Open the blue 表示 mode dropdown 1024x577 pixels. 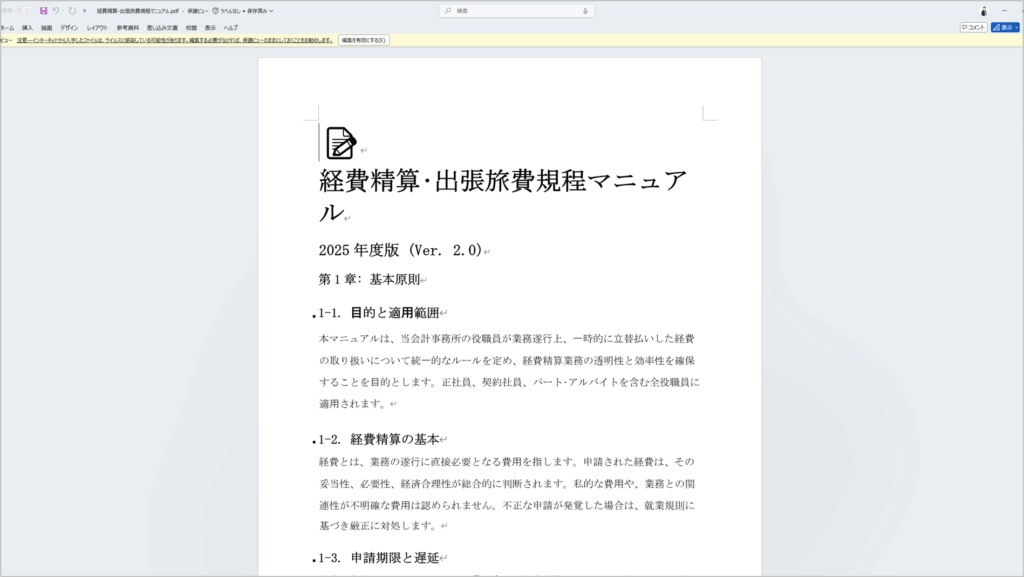coord(1005,27)
